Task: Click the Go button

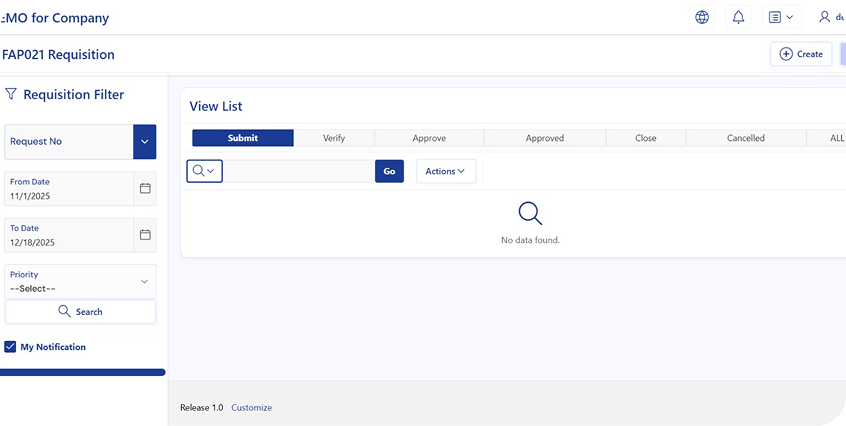Action: [x=389, y=171]
